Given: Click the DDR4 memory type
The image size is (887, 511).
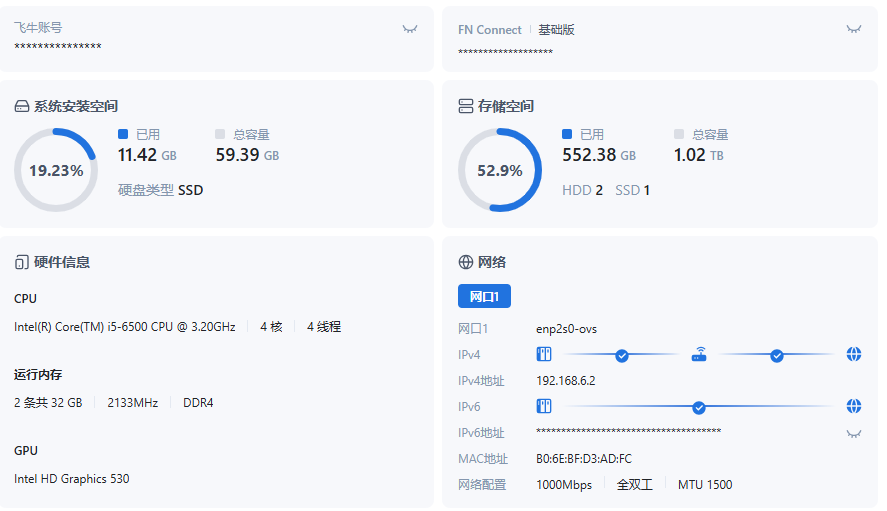Looking at the screenshot, I should 198,403.
